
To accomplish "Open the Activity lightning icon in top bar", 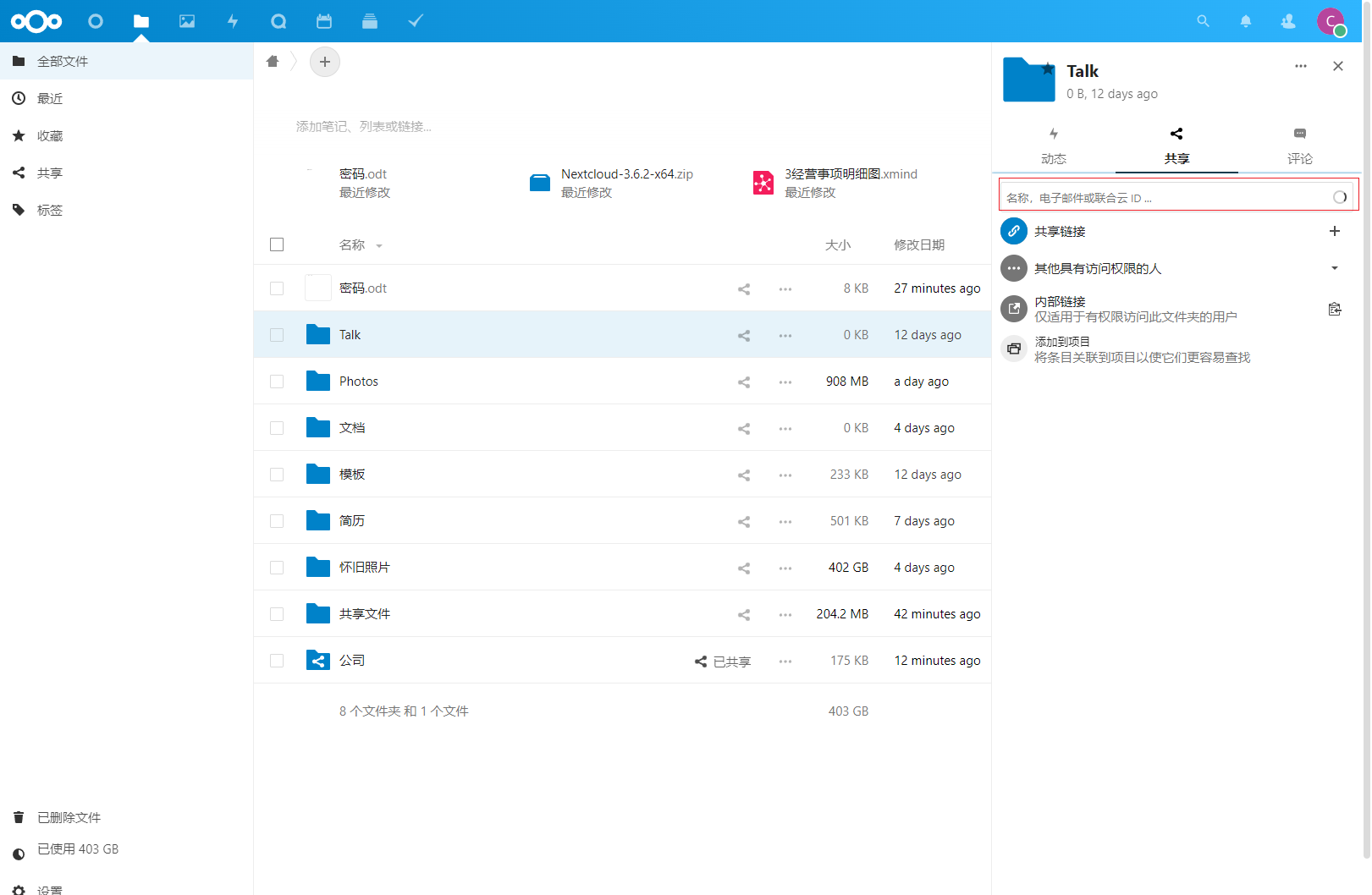I will (x=233, y=21).
